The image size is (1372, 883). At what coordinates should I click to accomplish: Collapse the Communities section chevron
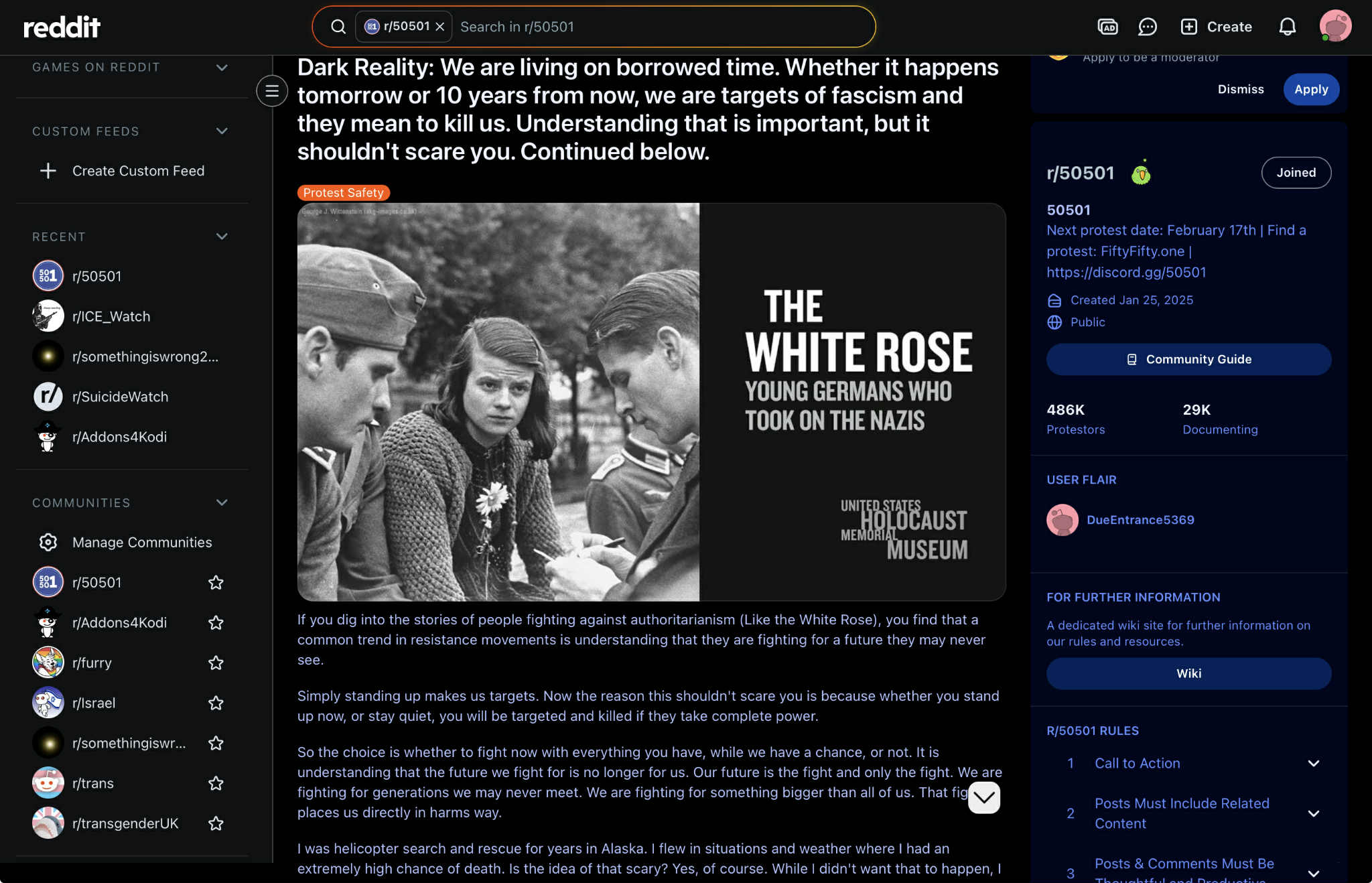tap(222, 502)
